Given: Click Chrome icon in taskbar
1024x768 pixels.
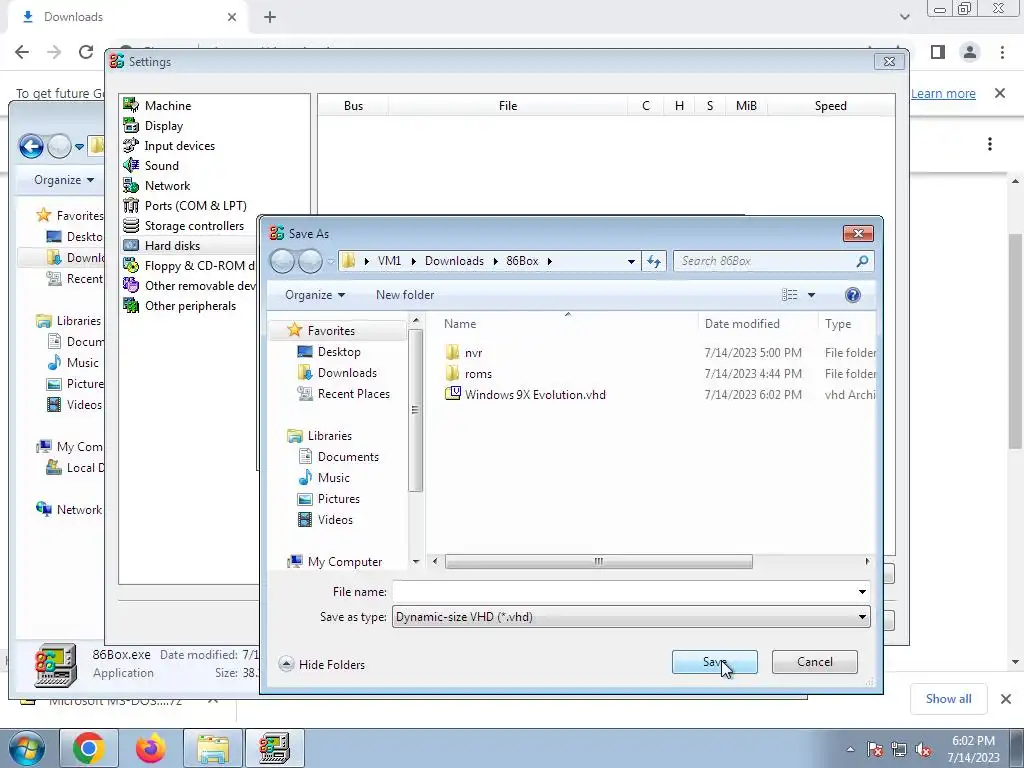Looking at the screenshot, I should tap(88, 748).
